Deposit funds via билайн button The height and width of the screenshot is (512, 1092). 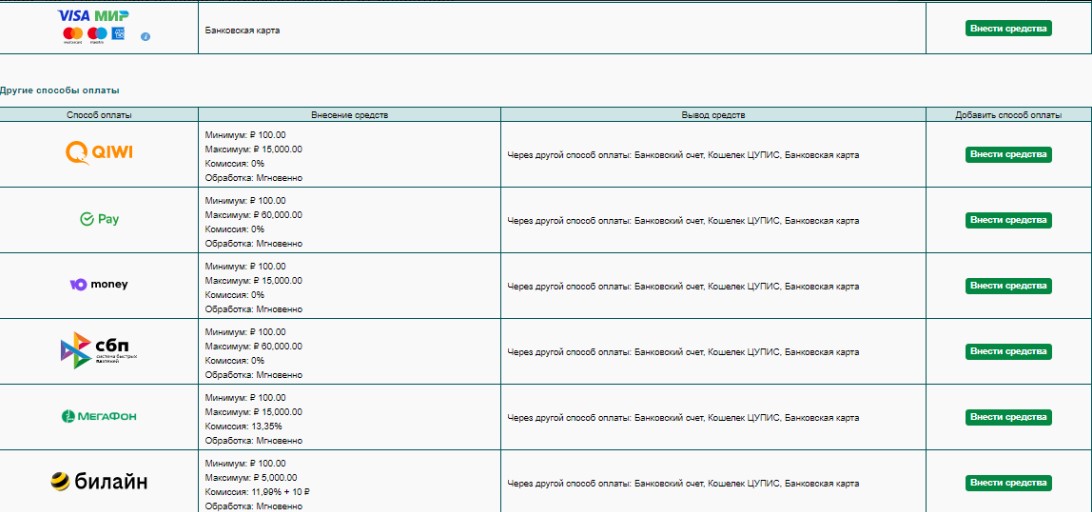(x=1008, y=483)
